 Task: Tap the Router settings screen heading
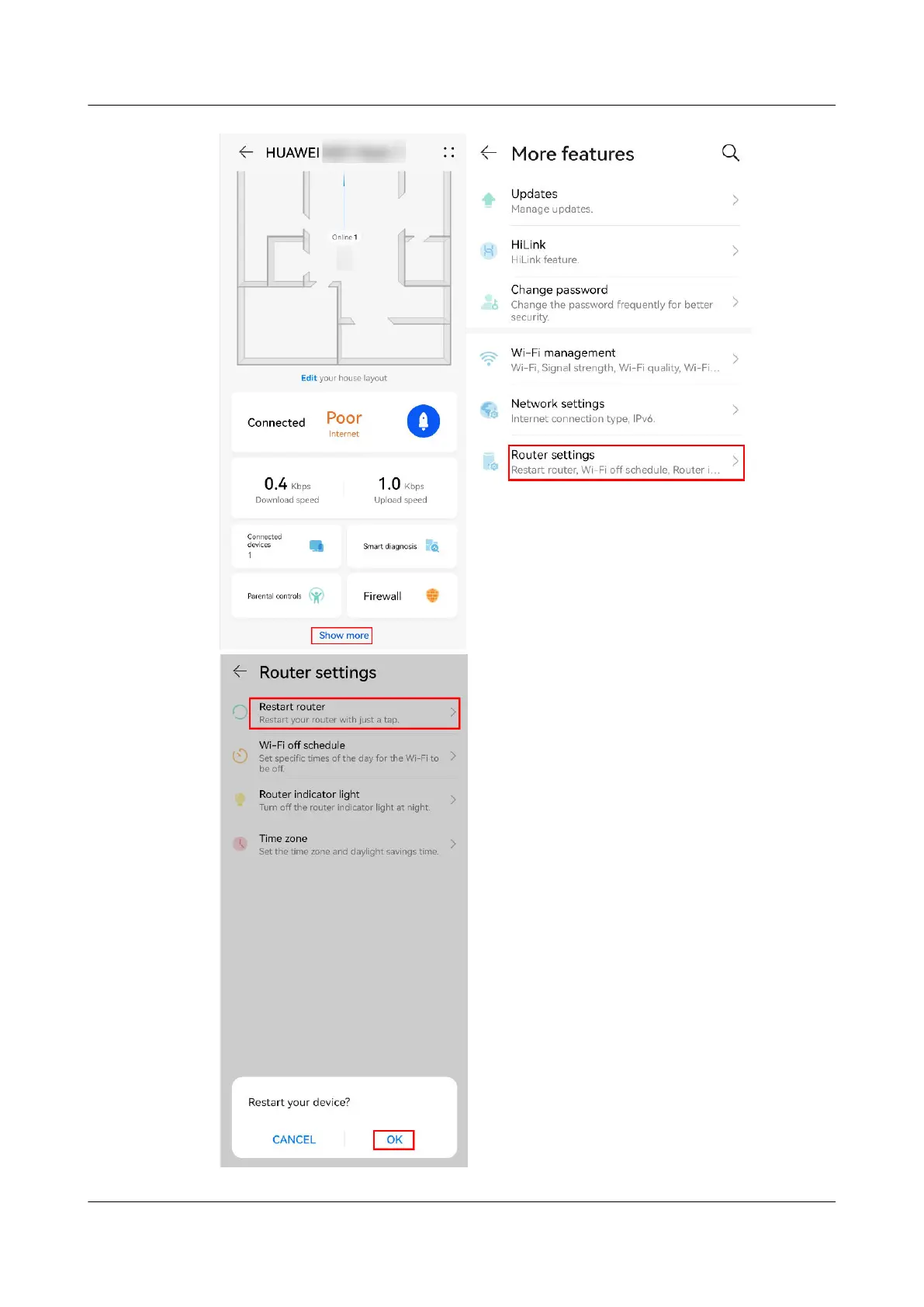(x=317, y=672)
